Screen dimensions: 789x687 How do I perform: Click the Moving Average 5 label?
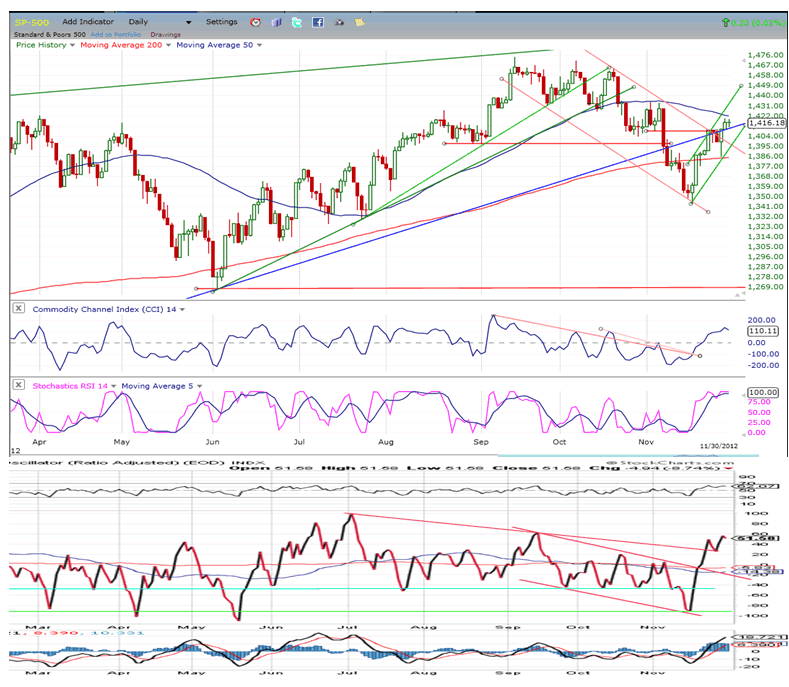(157, 386)
